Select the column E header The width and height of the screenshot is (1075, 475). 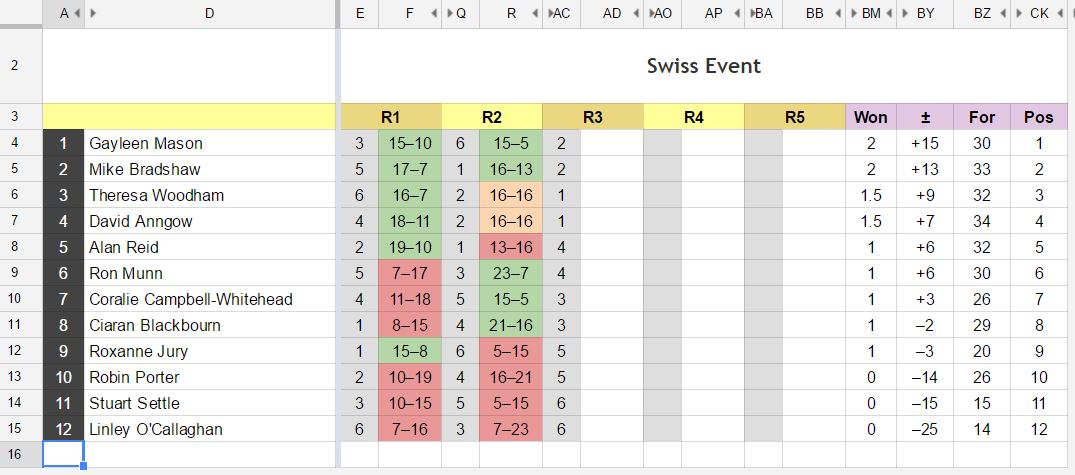pyautogui.click(x=360, y=13)
